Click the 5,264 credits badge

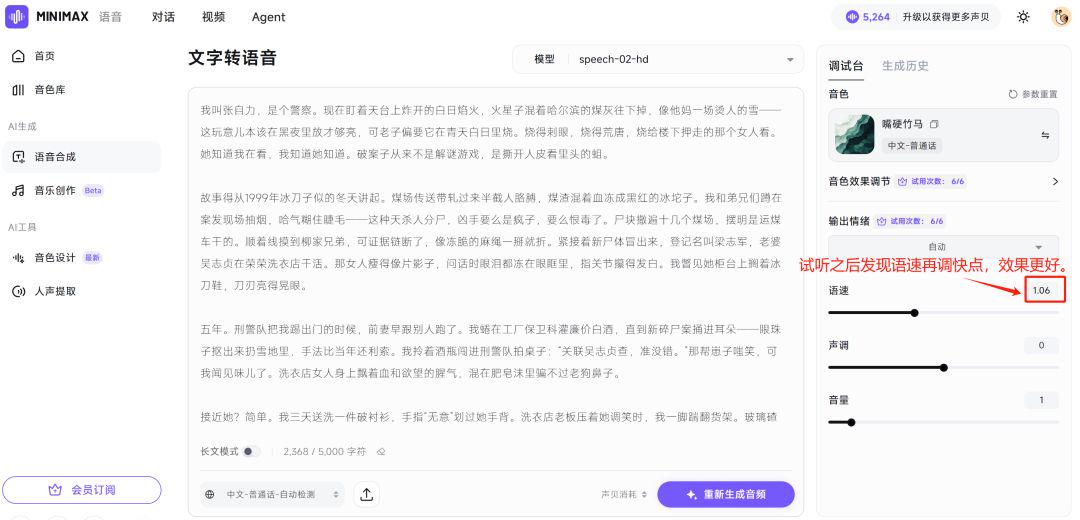tap(868, 17)
